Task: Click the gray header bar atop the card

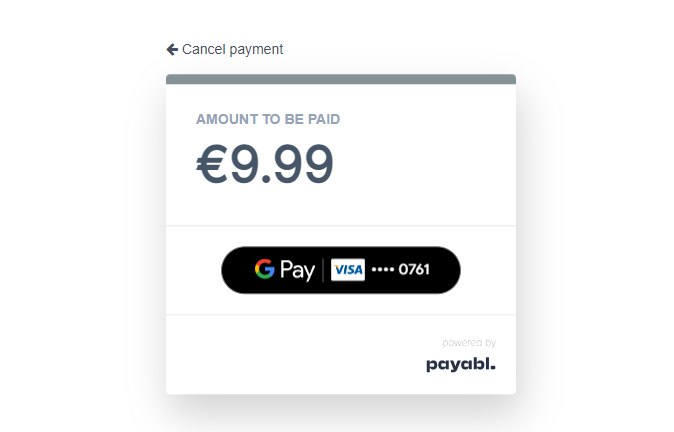Action: [x=341, y=79]
